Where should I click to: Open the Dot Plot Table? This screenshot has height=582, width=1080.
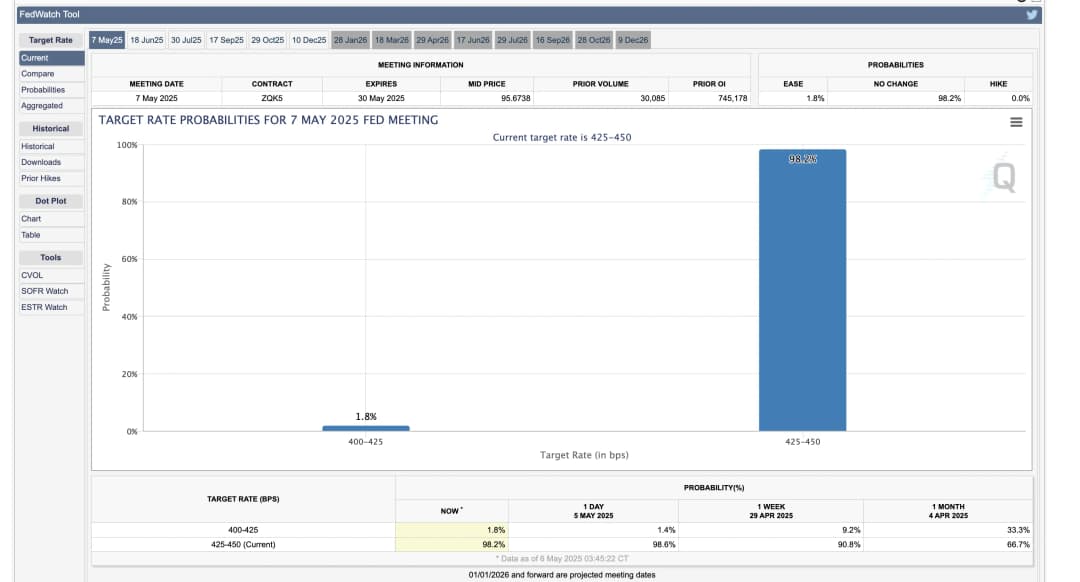click(x=31, y=235)
